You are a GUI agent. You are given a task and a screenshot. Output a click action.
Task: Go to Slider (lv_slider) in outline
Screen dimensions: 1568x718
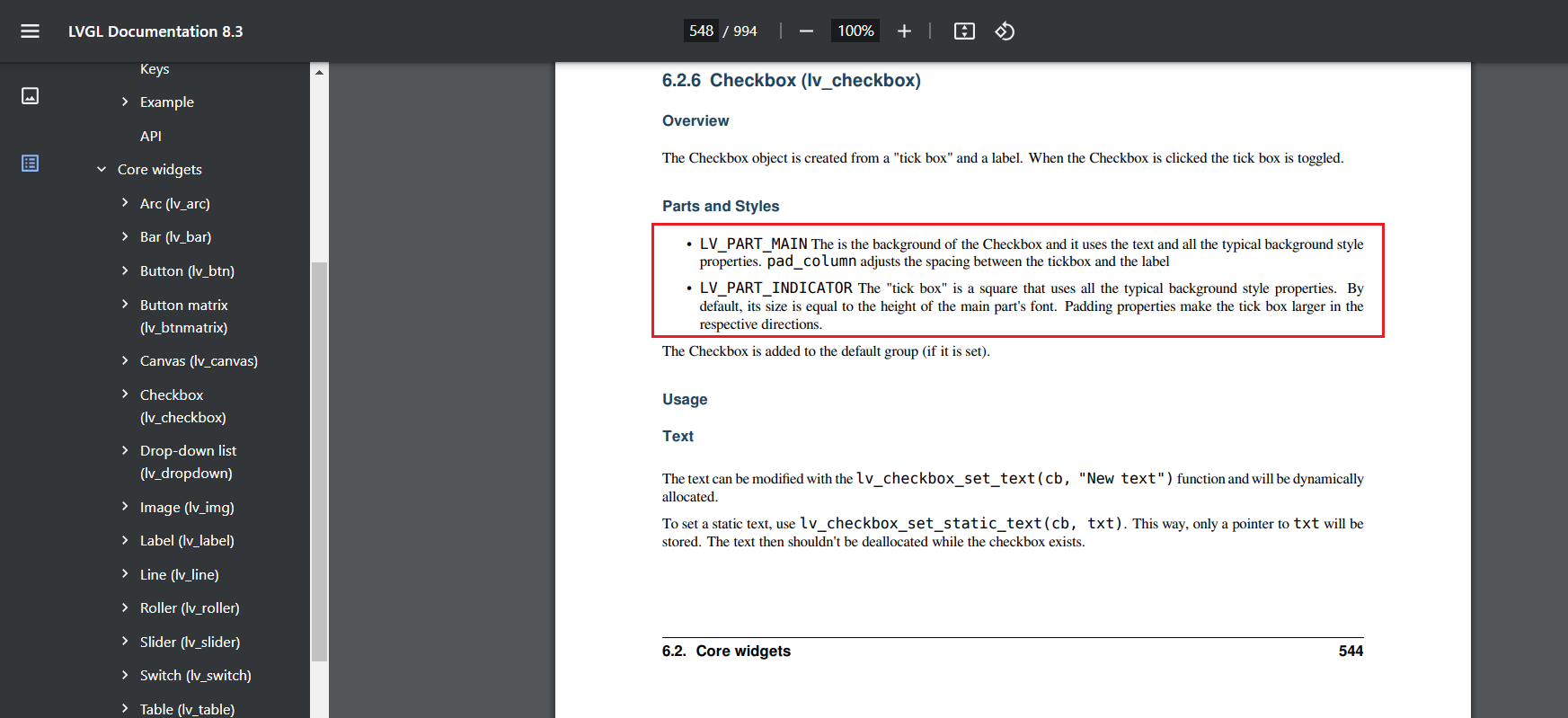[x=190, y=642]
